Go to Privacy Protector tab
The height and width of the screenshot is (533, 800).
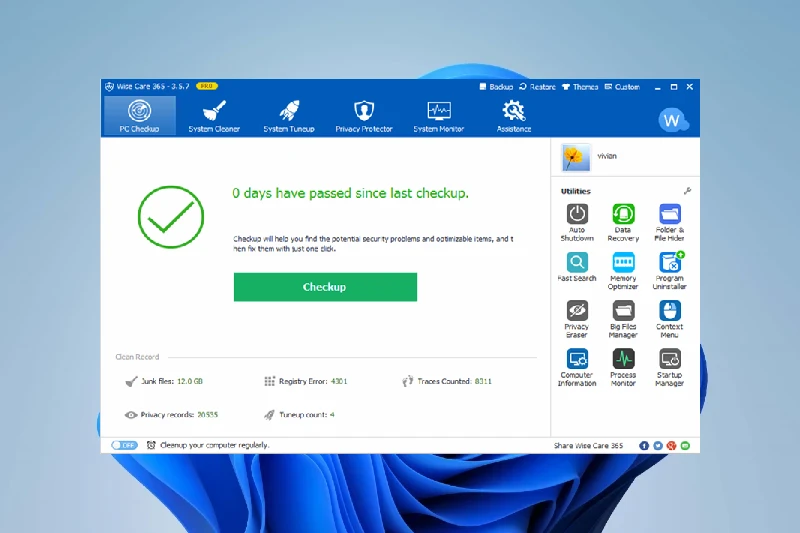(364, 116)
